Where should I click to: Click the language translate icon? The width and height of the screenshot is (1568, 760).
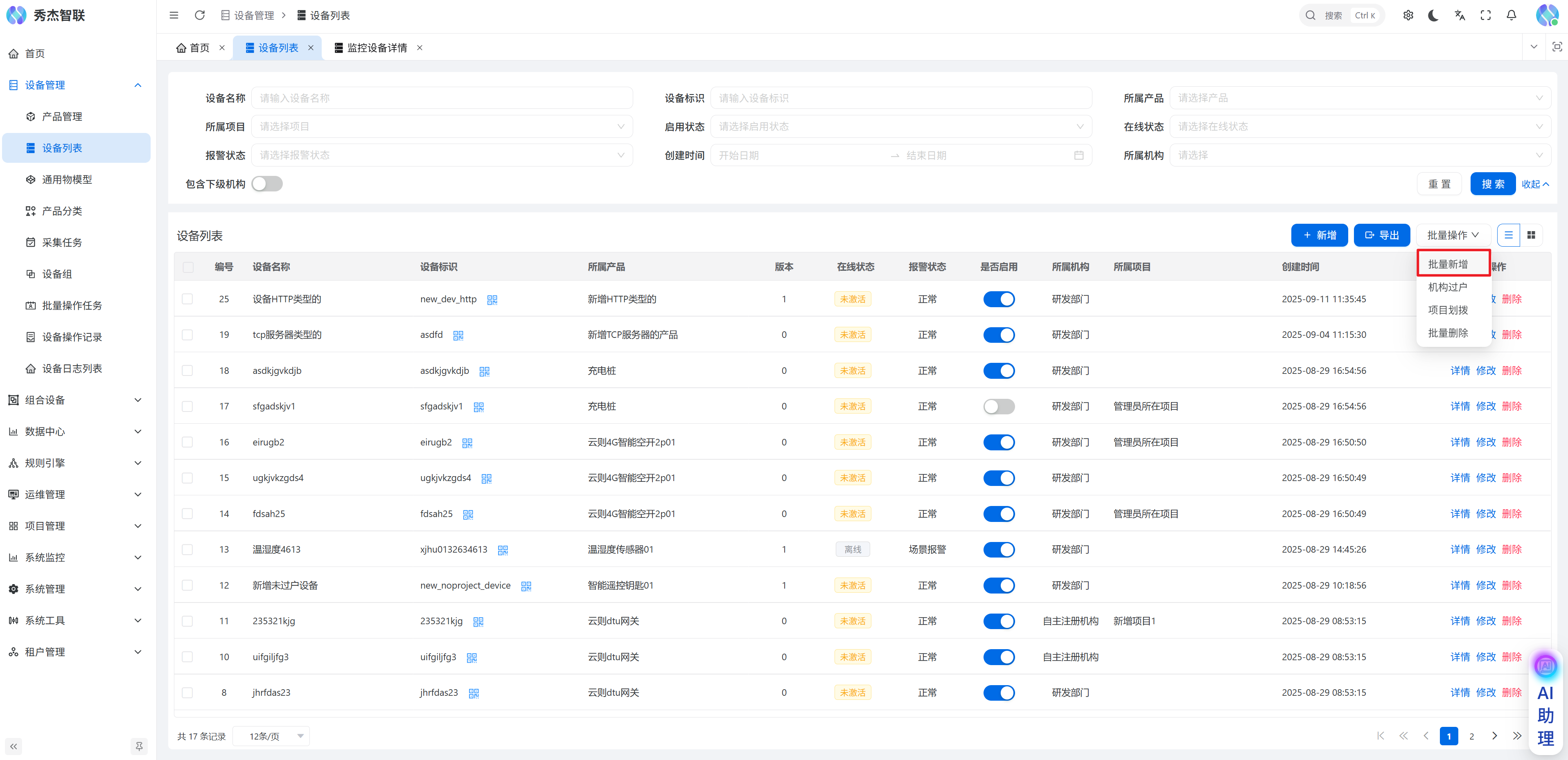pyautogui.click(x=1460, y=15)
